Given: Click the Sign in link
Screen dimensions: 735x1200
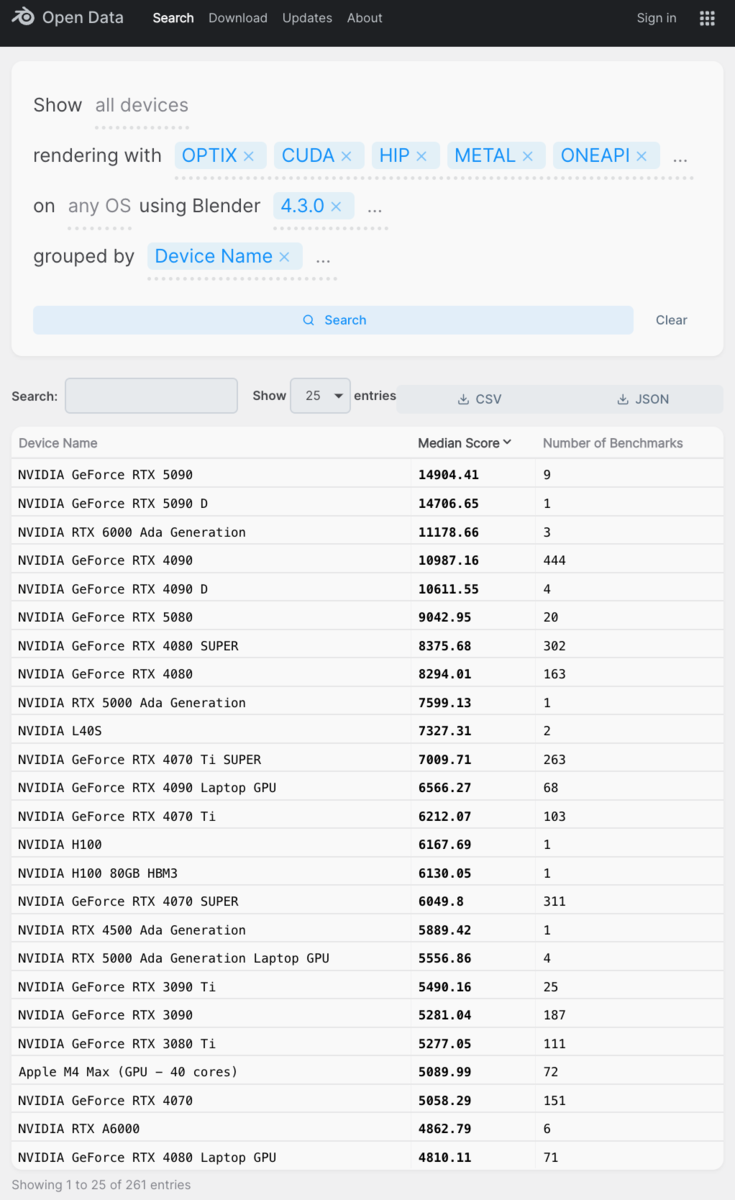Looking at the screenshot, I should [656, 18].
